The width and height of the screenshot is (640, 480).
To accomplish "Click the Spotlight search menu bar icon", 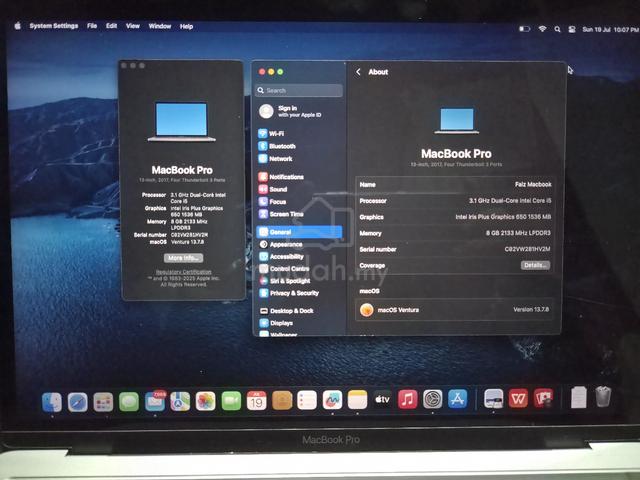I will [557, 29].
